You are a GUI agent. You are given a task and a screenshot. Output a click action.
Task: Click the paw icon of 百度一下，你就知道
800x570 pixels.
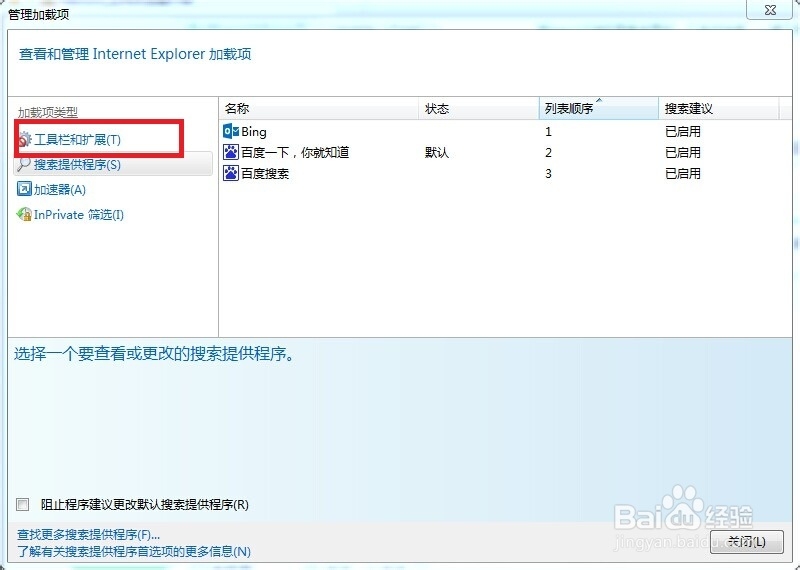(x=231, y=152)
